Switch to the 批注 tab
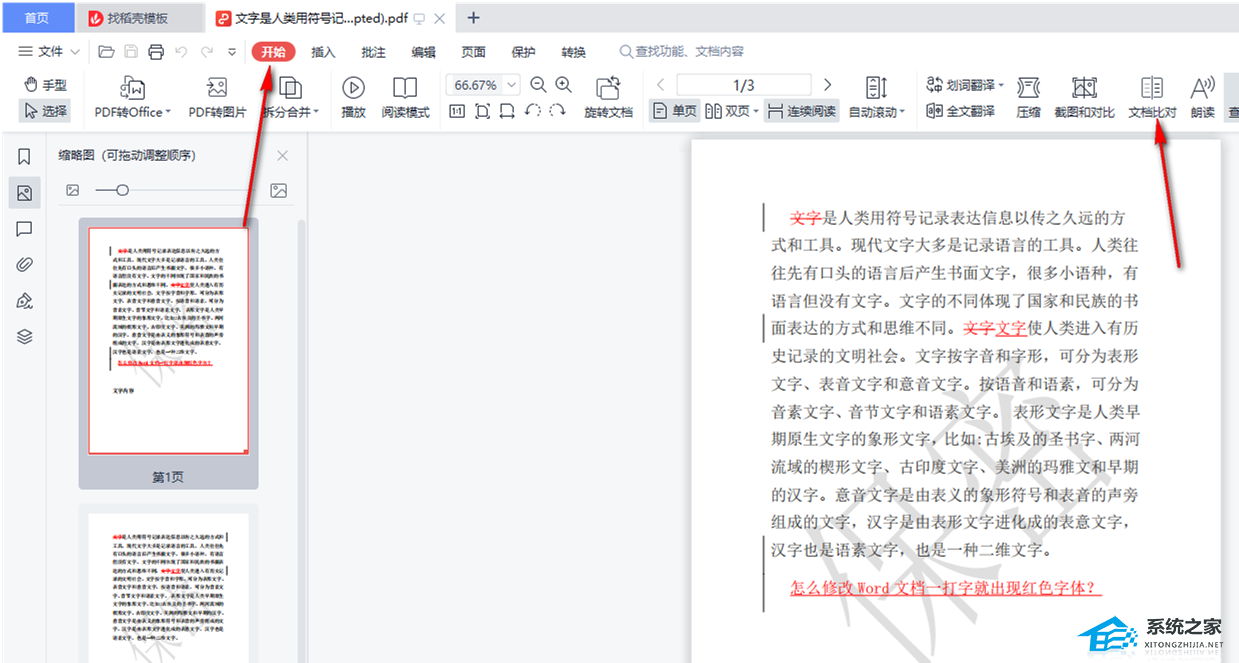Screen dimensions: 1239x663 pos(373,52)
